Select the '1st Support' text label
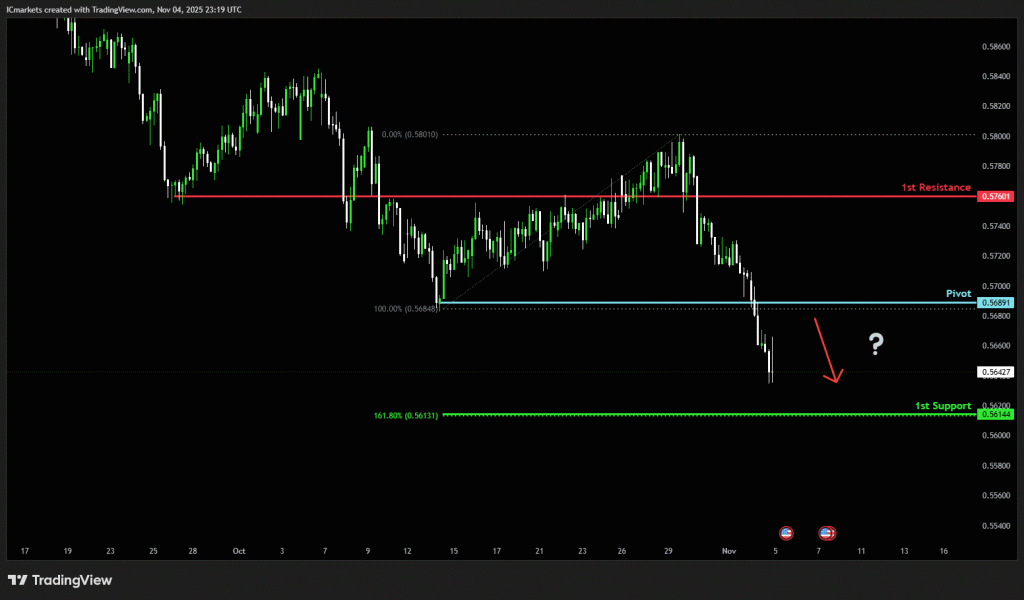Screen dimensions: 1024x600 point(942,405)
